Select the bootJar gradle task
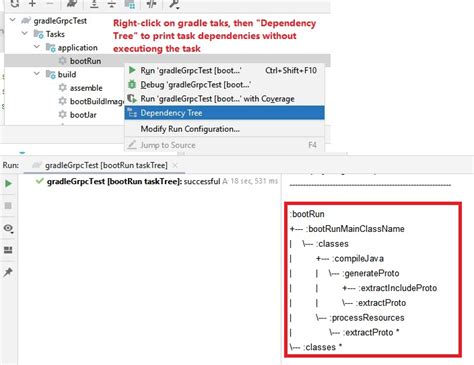Image resolution: width=474 pixels, height=365 pixels. [x=83, y=115]
